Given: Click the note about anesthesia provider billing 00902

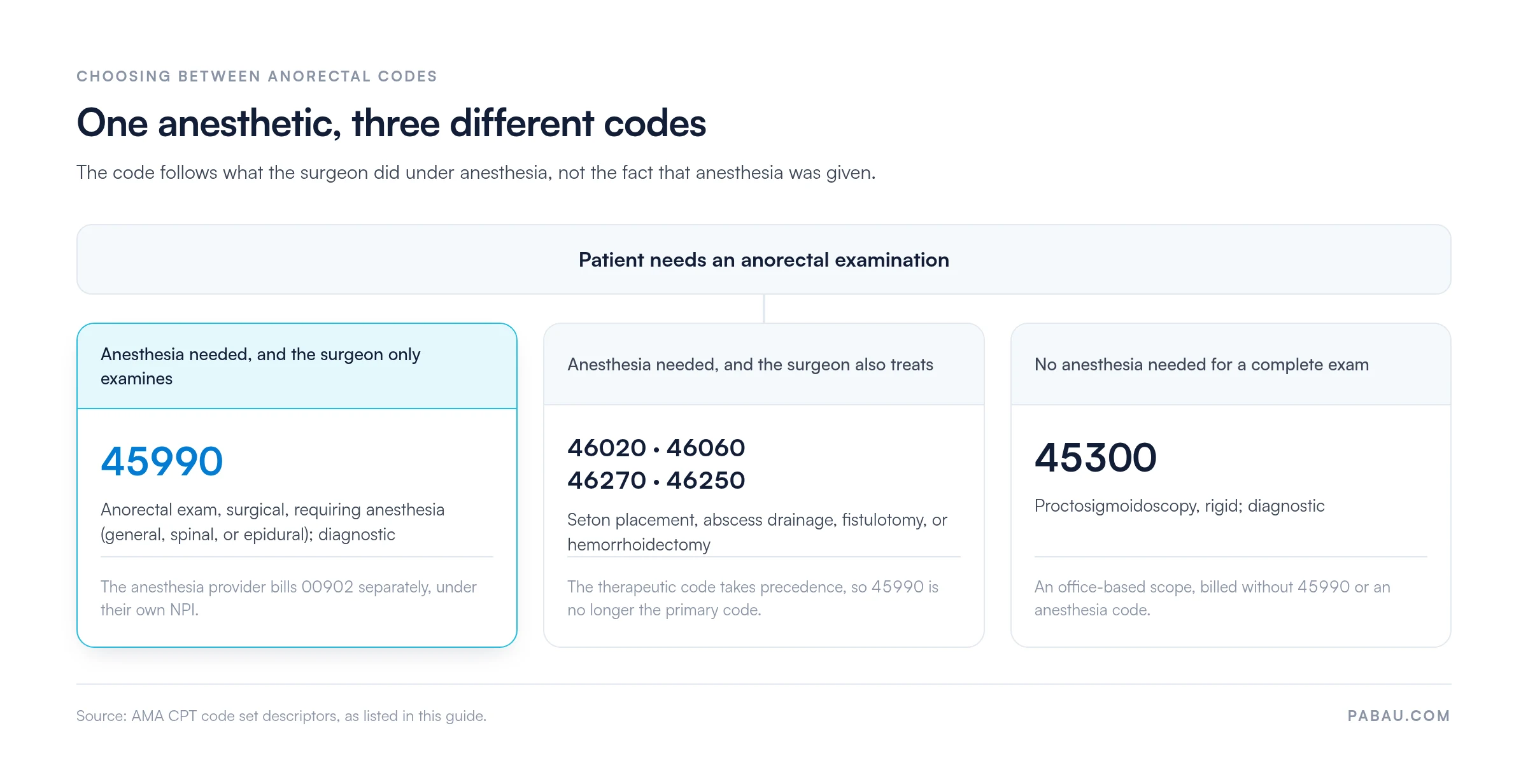Looking at the screenshot, I should pyautogui.click(x=288, y=598).
